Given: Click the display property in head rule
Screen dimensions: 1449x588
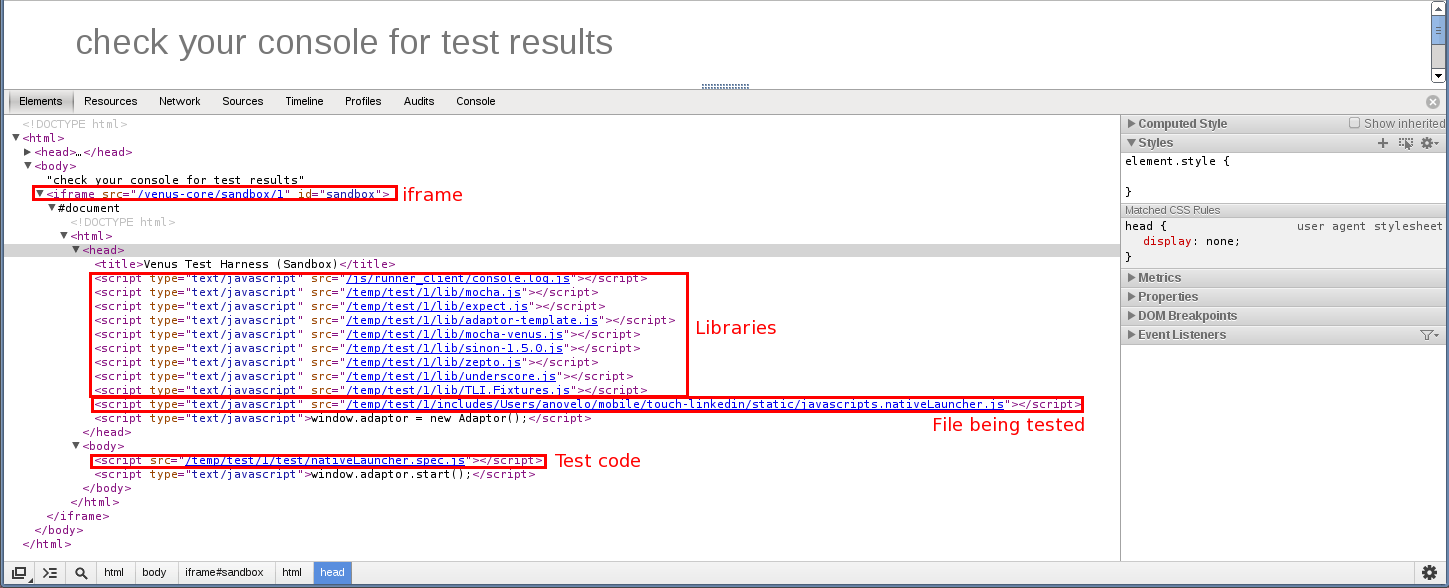Looking at the screenshot, I should click(1168, 241).
